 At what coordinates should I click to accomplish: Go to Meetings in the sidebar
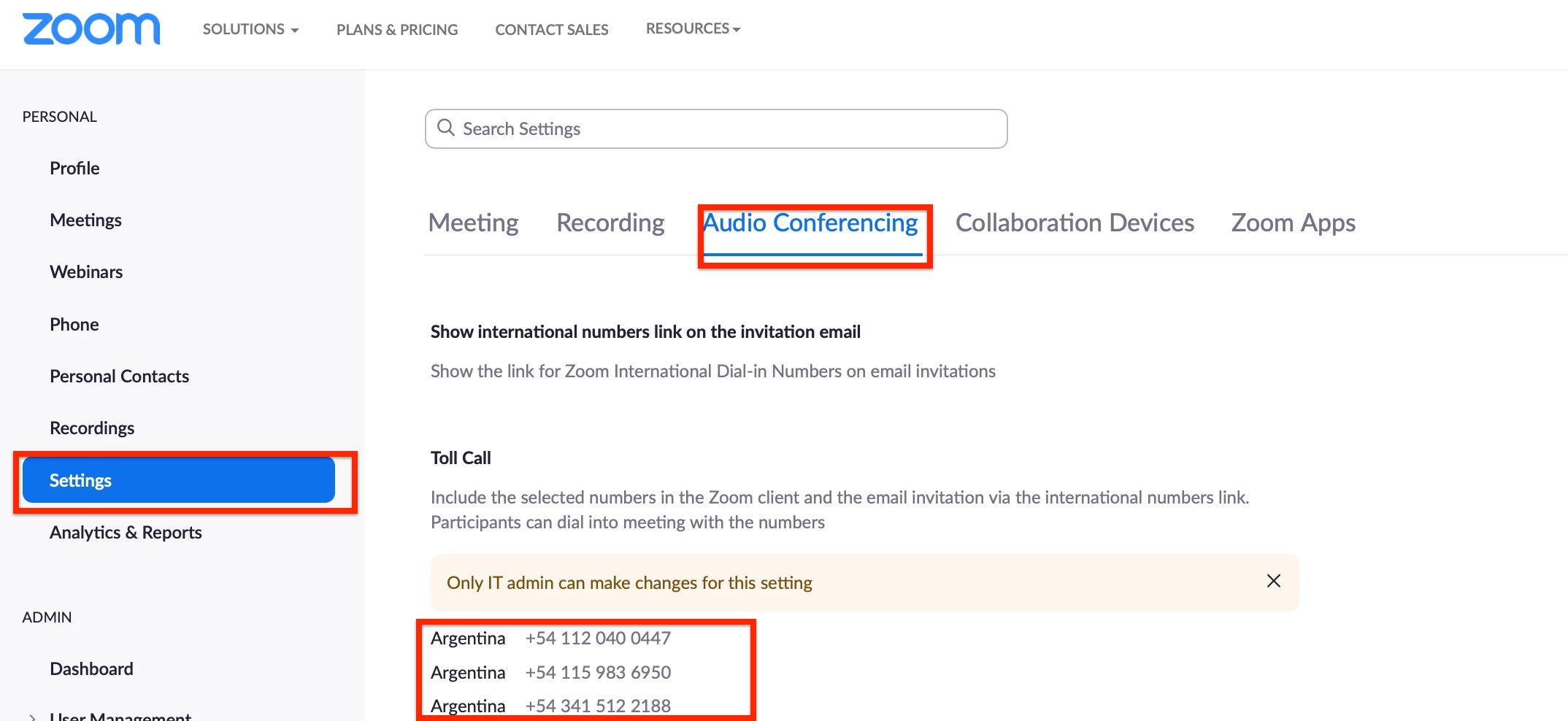tap(85, 220)
